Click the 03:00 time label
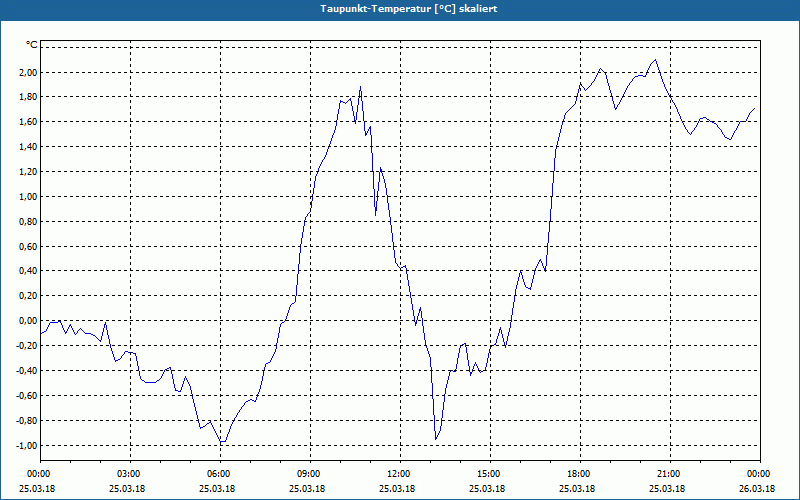800x500 pixels. coord(130,474)
